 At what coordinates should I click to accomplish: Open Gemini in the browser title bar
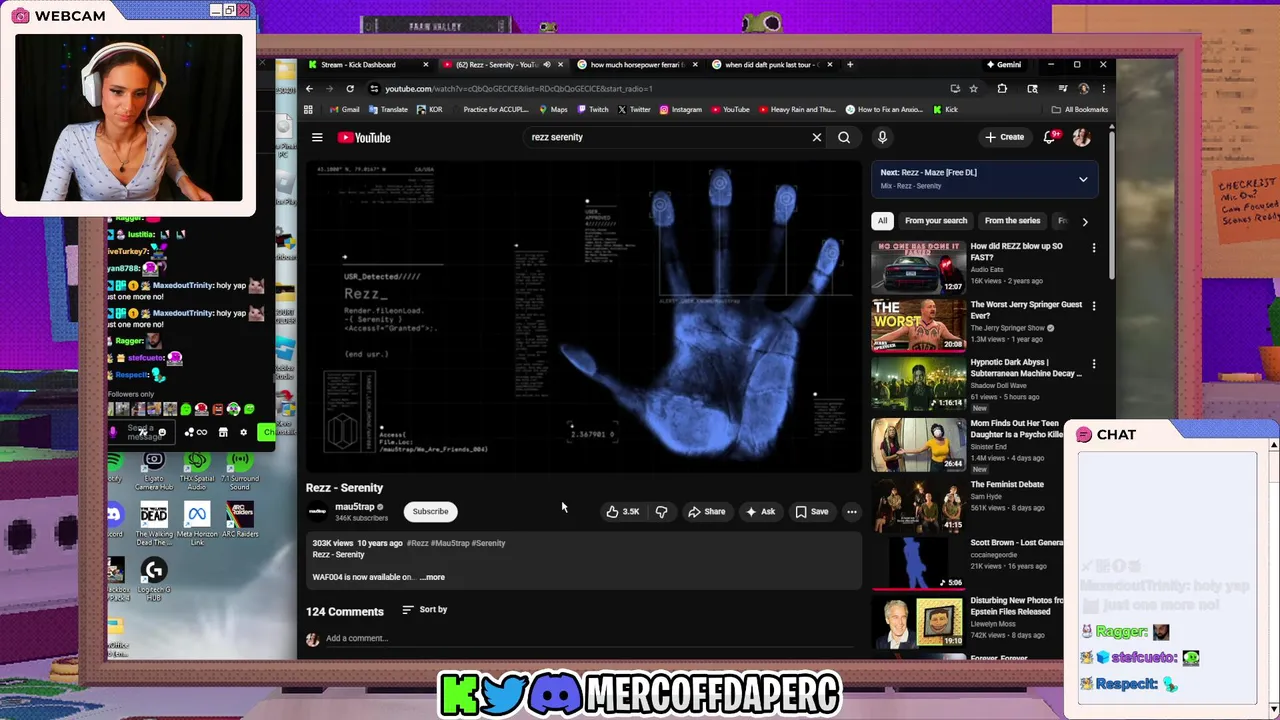coord(1002,65)
